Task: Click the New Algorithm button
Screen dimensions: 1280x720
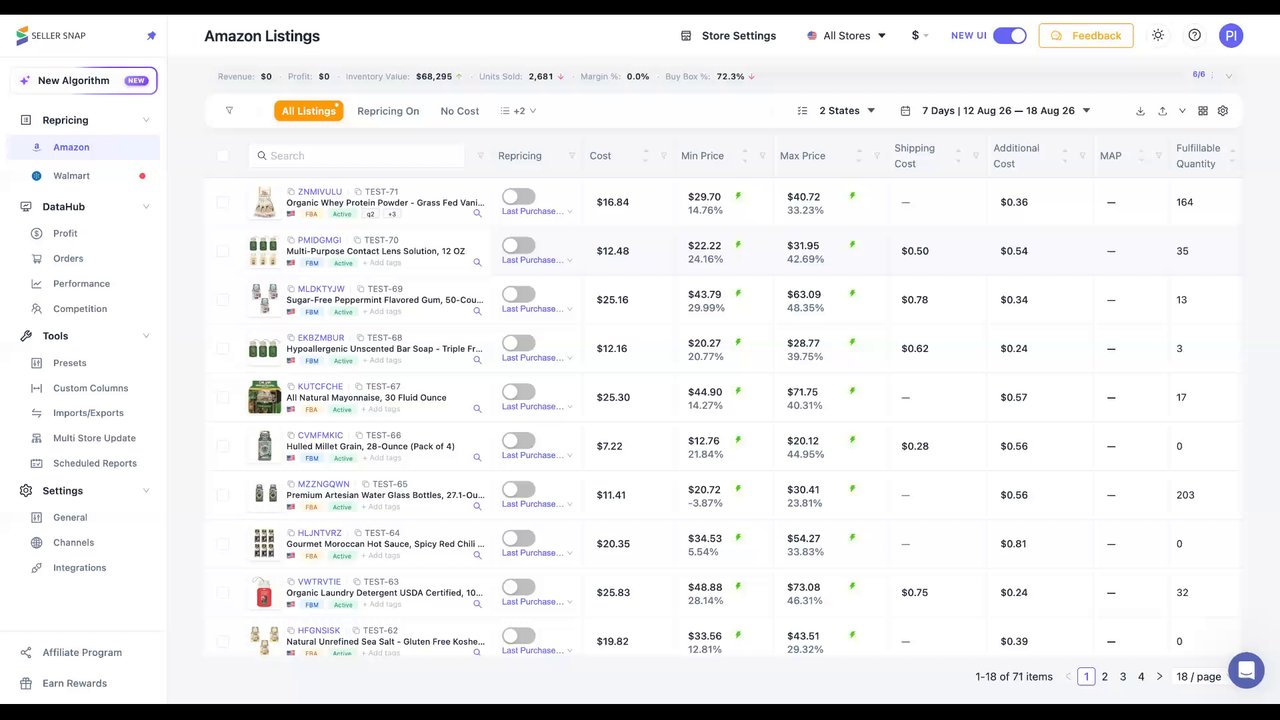Action: click(x=84, y=81)
